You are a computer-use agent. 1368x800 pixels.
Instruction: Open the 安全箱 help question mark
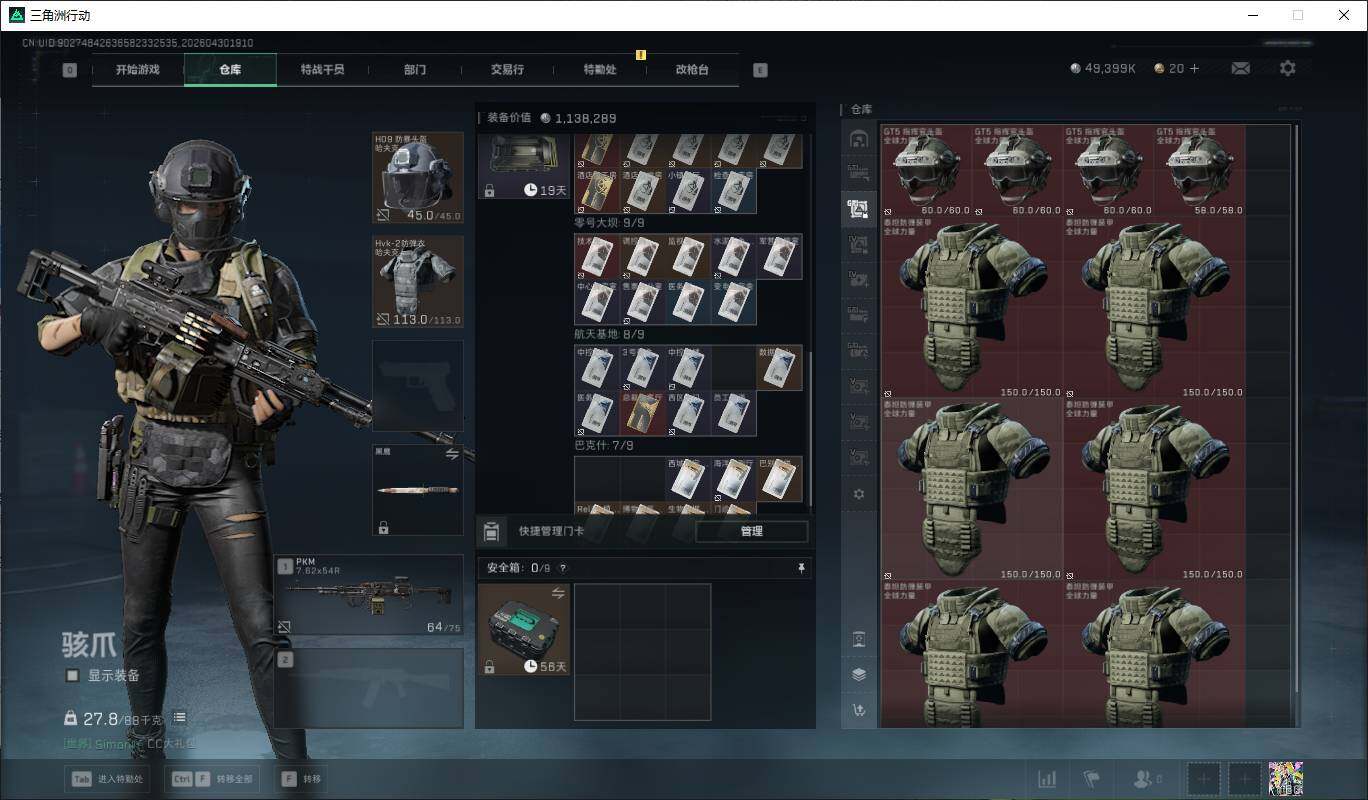pos(563,568)
